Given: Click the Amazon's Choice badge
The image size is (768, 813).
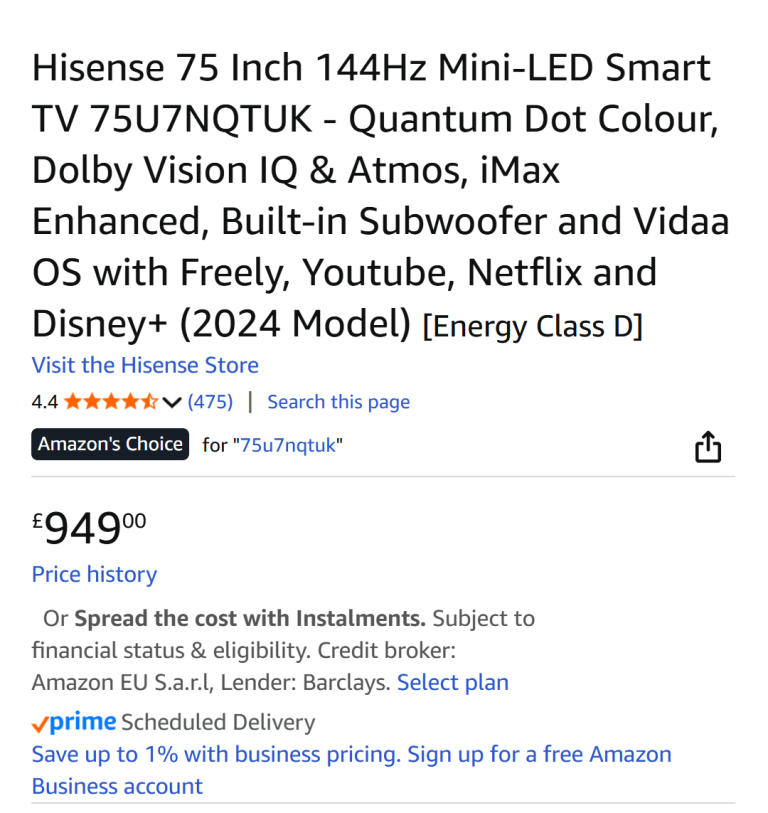Looking at the screenshot, I should [110, 444].
